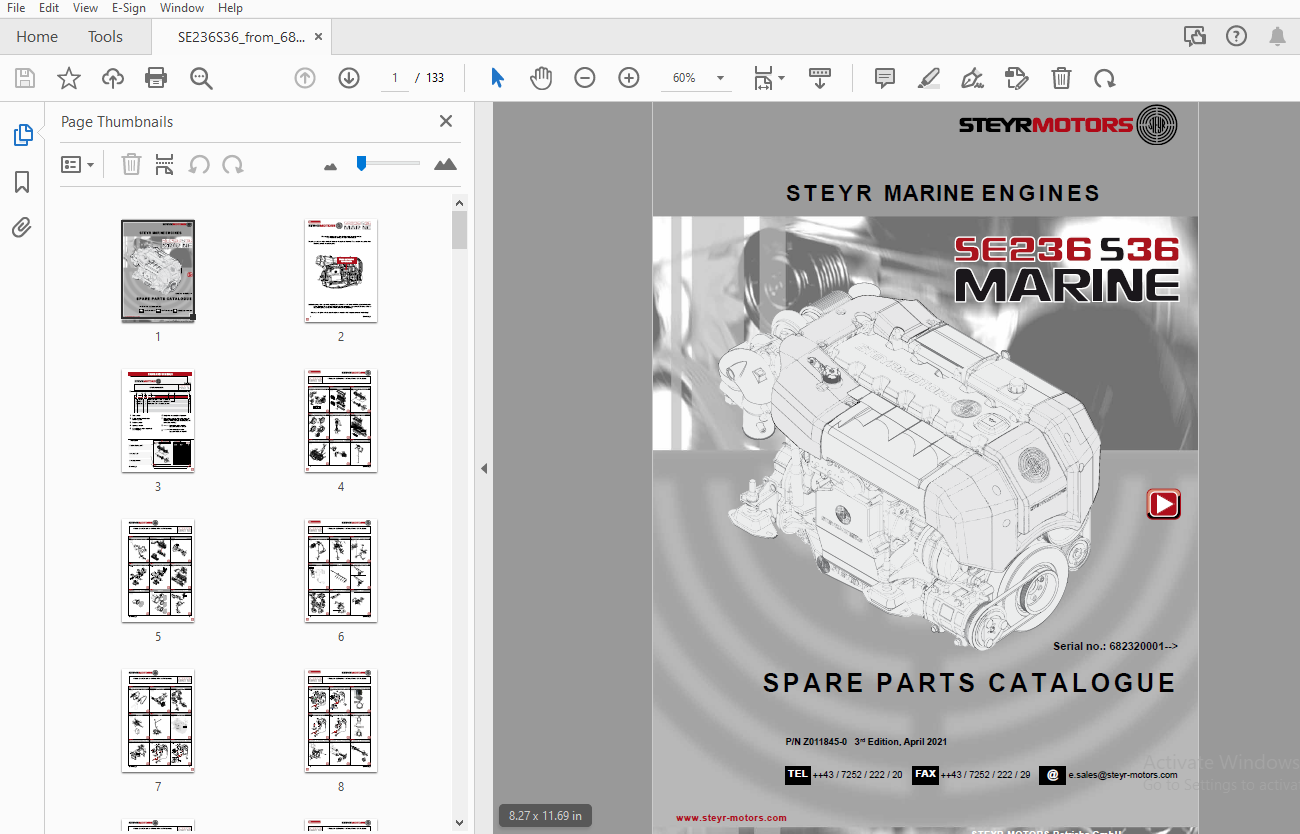Screen dimensions: 1300x834
Task: Rotate pages counterclockwise in thumbnails panel
Action: coord(199,164)
